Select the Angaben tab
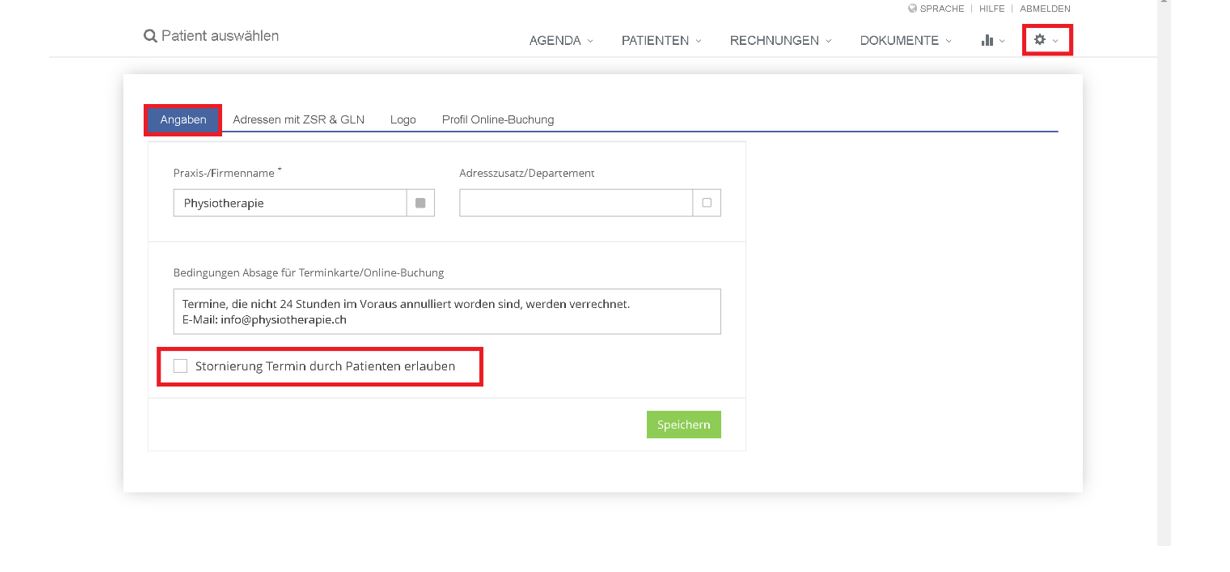Screen dimensions: 1230x572 point(183,120)
